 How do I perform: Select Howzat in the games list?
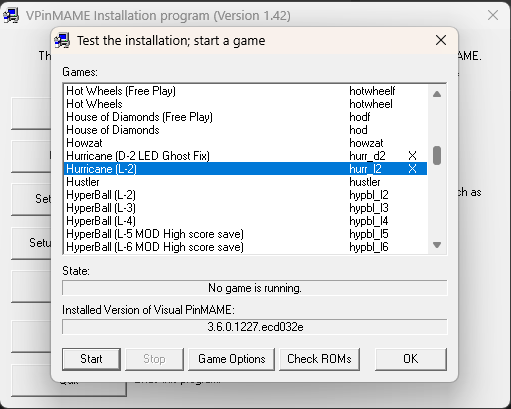click(x=245, y=143)
